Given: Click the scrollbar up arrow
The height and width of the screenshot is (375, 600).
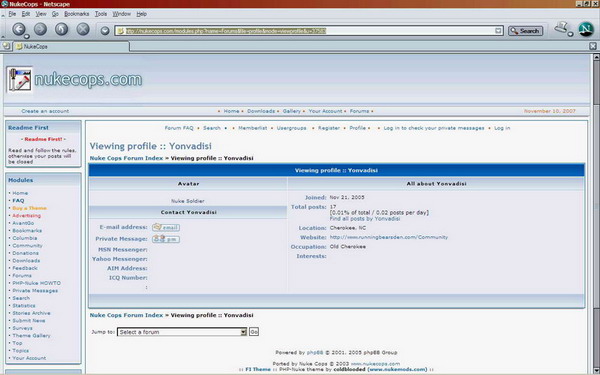Looking at the screenshot, I should tap(596, 57).
